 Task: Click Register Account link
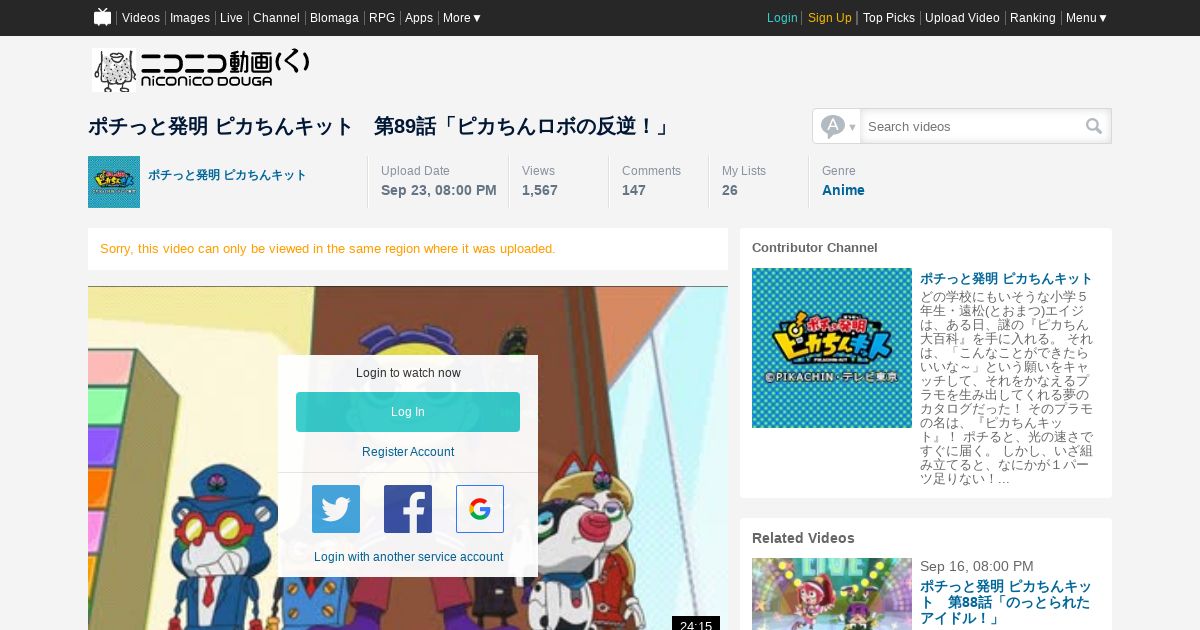408,452
